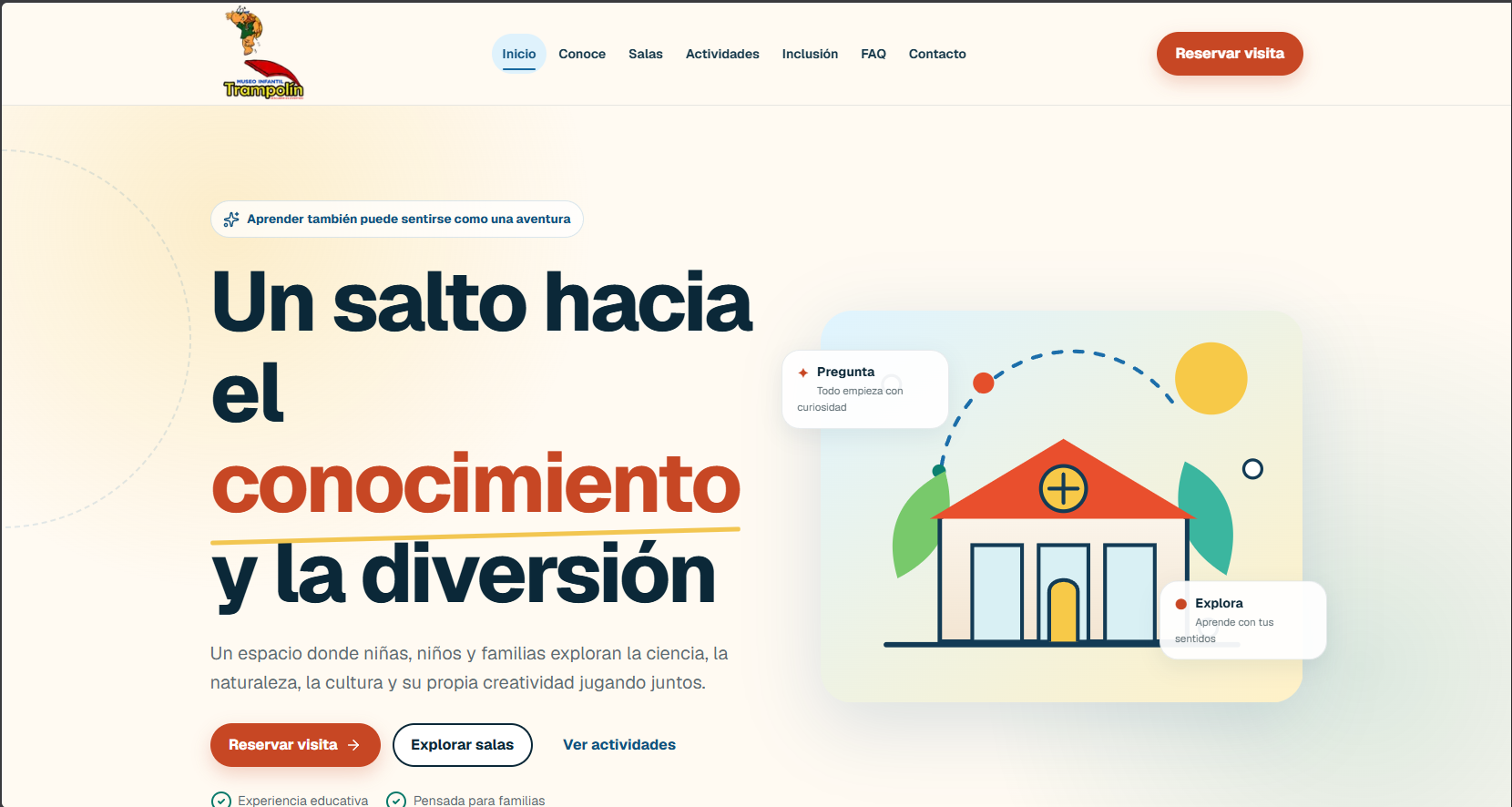Go to Contacto in the navbar
The width and height of the screenshot is (1512, 807).
937,54
